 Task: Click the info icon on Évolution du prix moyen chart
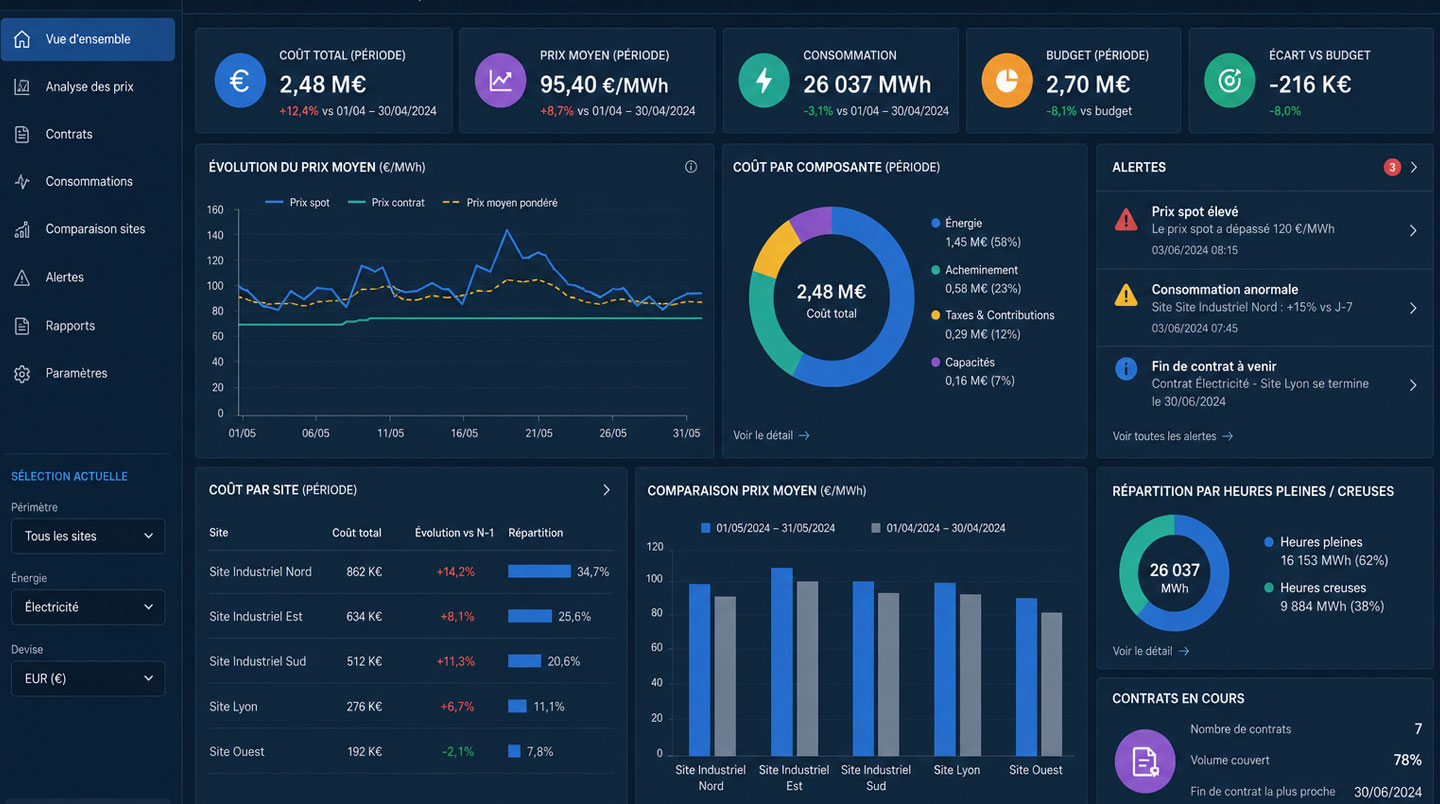click(691, 167)
